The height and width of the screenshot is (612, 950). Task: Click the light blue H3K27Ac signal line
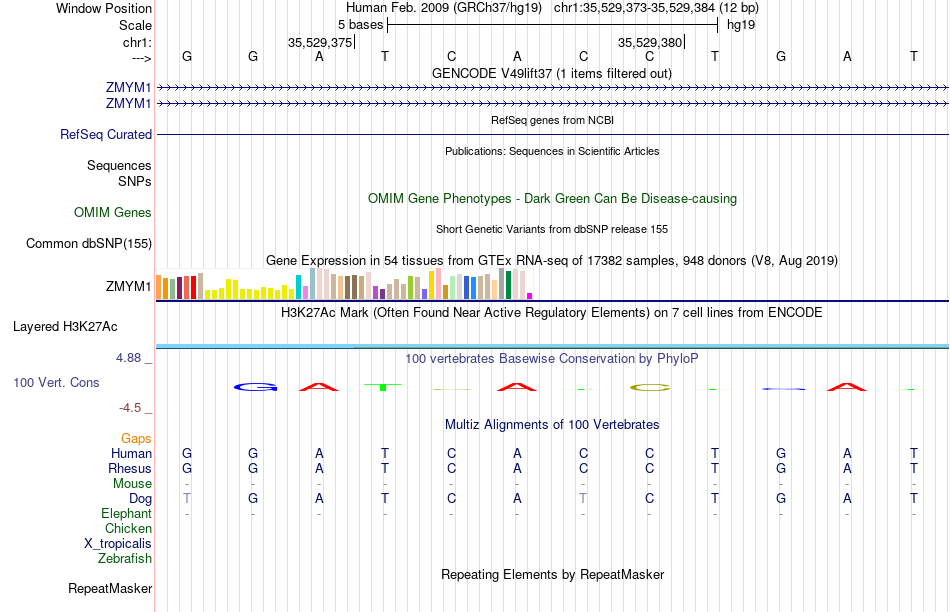pos(553,346)
